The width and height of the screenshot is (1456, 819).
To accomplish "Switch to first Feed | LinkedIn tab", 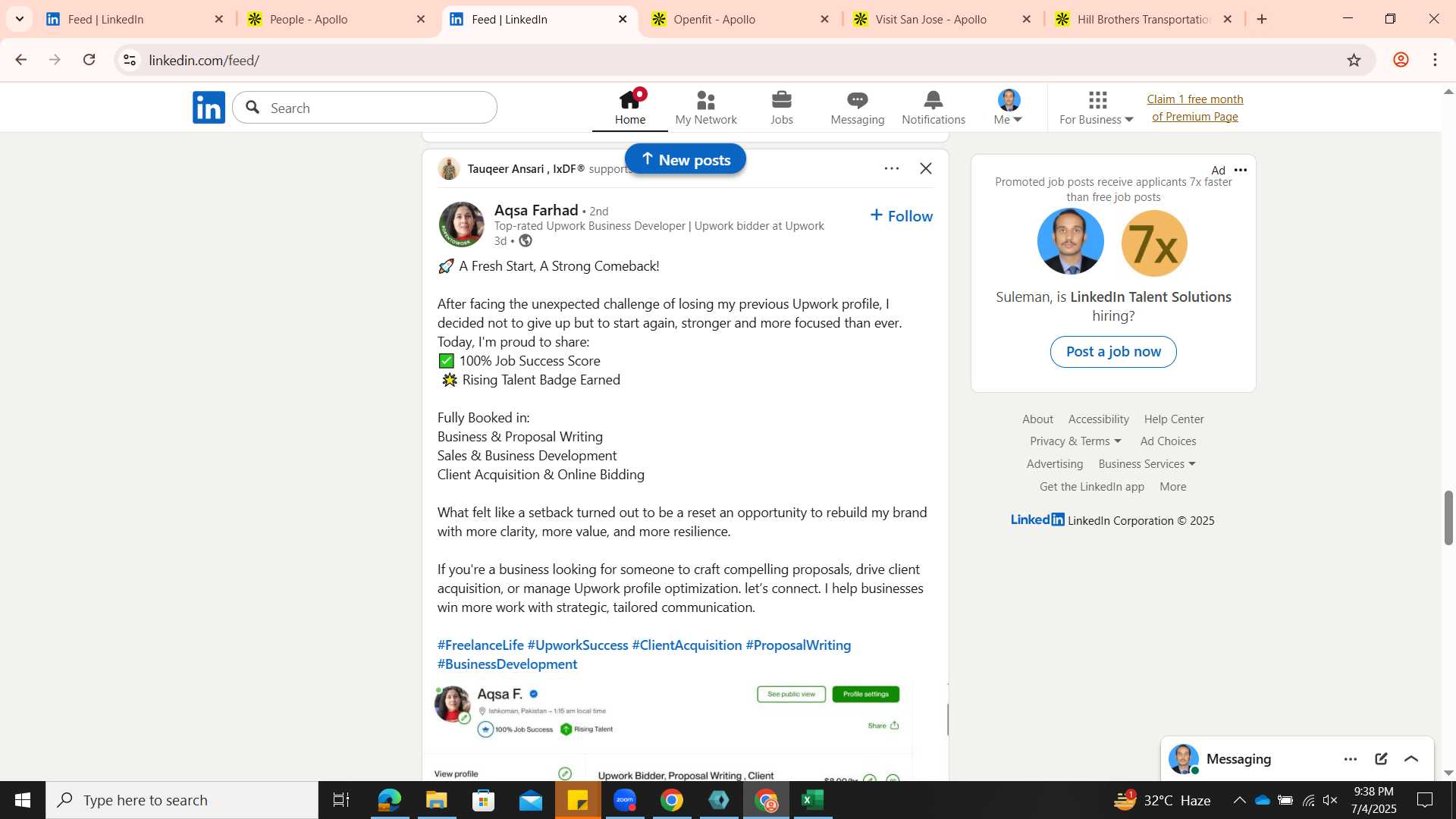I will pos(135,19).
